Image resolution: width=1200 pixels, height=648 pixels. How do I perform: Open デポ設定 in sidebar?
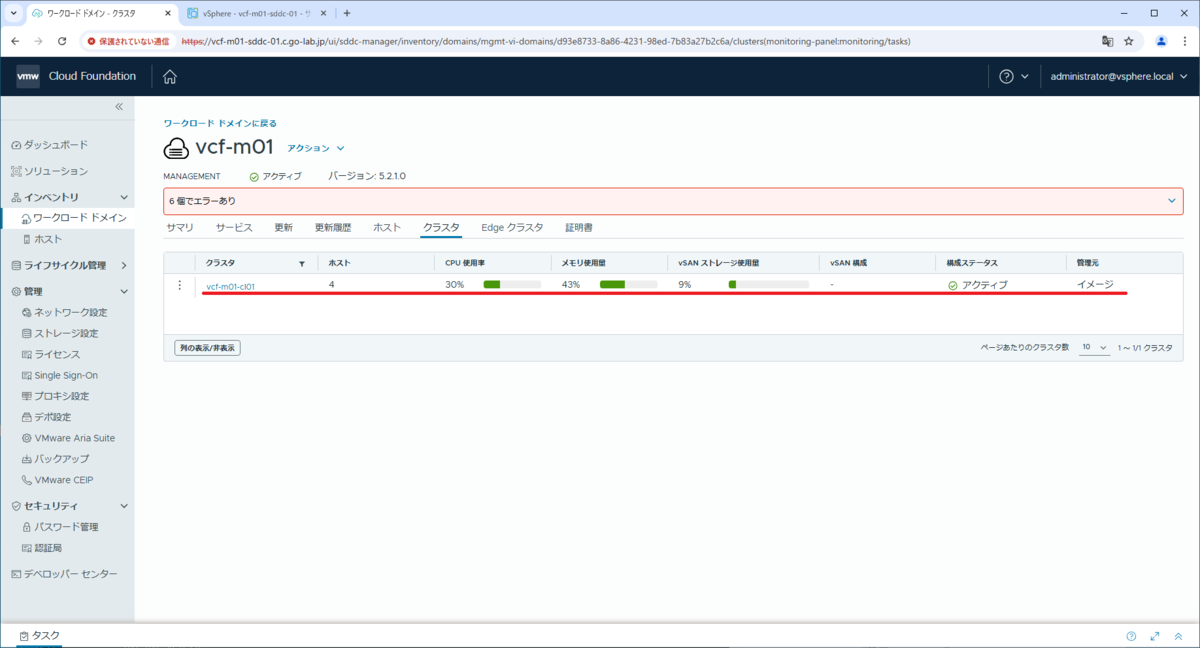click(x=46, y=417)
